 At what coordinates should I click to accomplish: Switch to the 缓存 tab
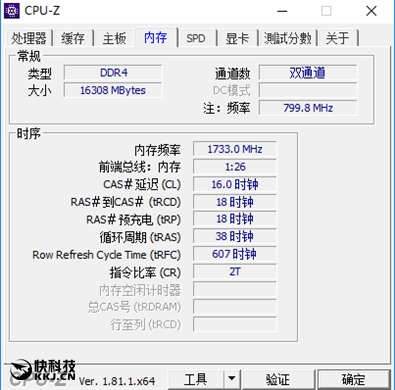pyautogui.click(x=73, y=38)
